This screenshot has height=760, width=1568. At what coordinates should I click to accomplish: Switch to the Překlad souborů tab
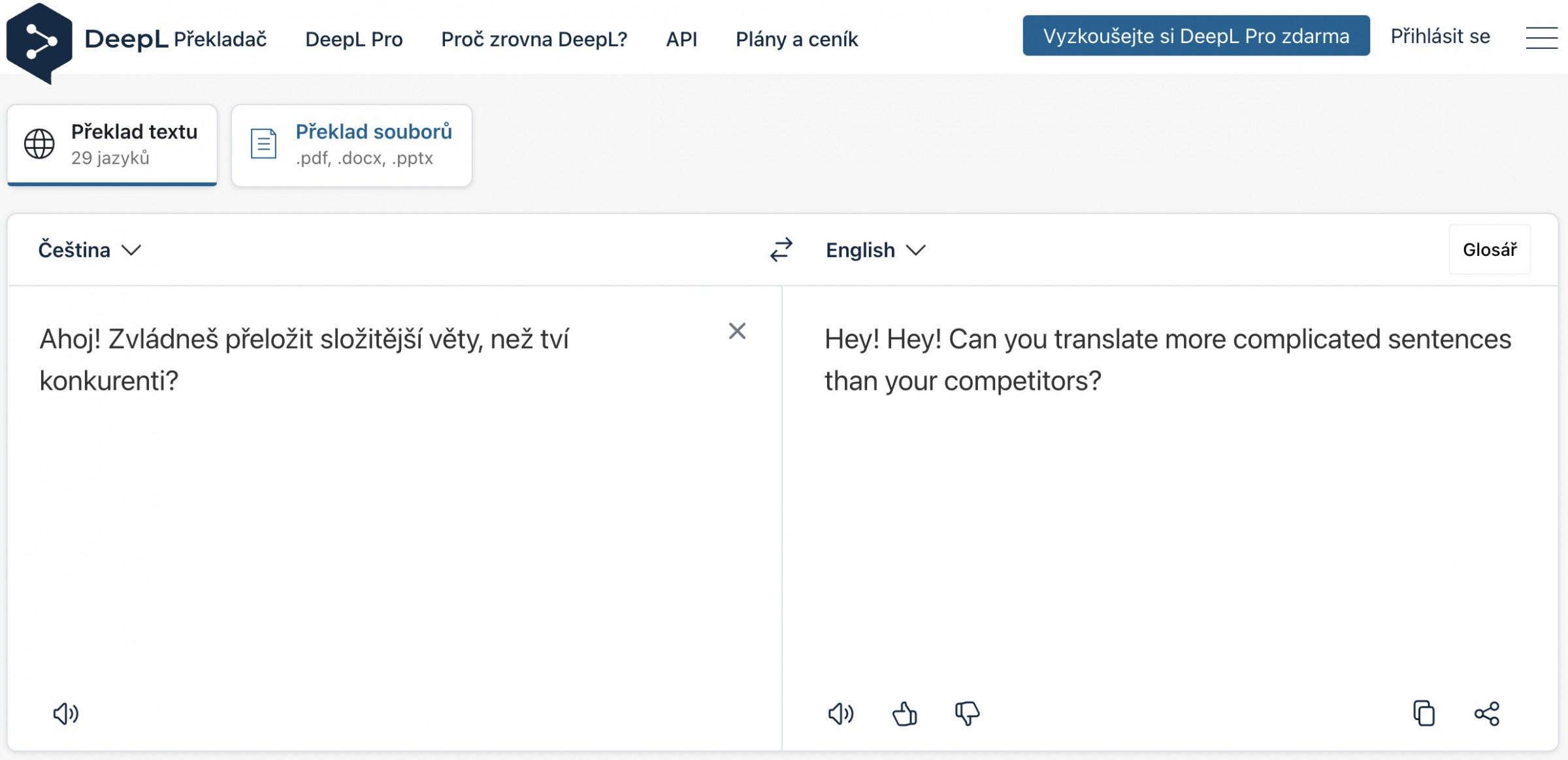point(351,145)
